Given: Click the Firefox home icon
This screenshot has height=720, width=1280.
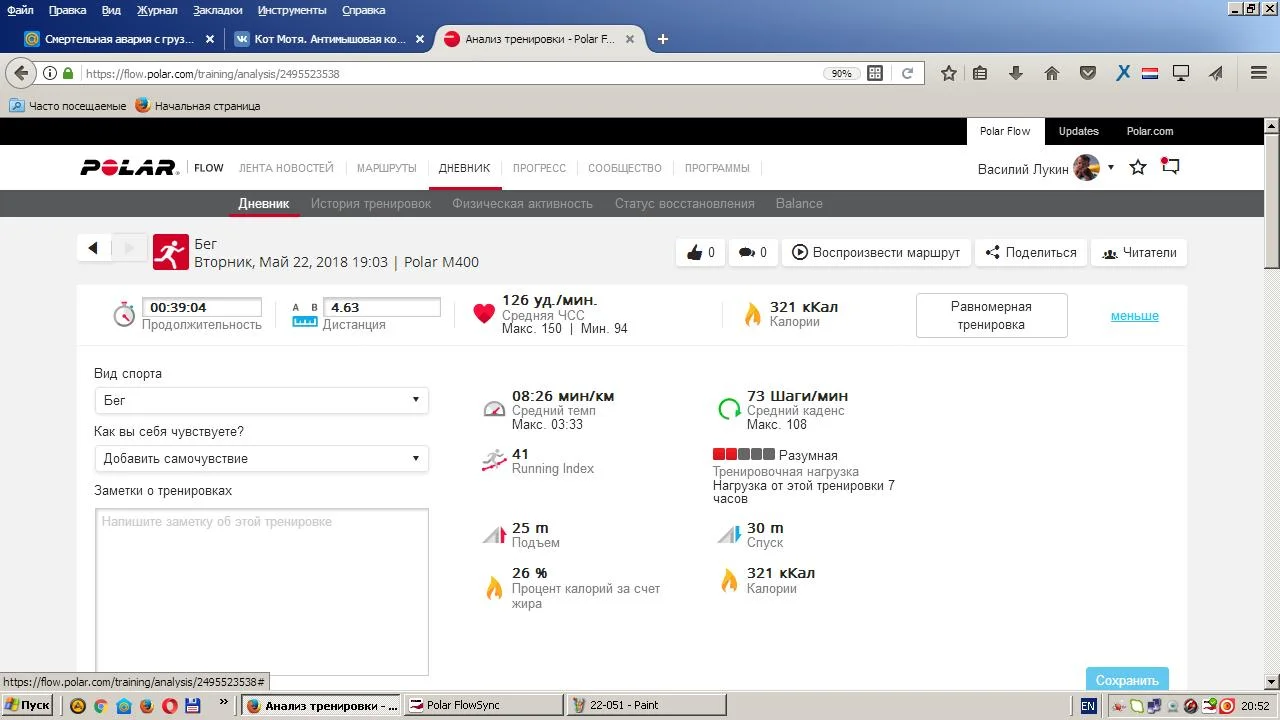Looking at the screenshot, I should coord(1052,73).
